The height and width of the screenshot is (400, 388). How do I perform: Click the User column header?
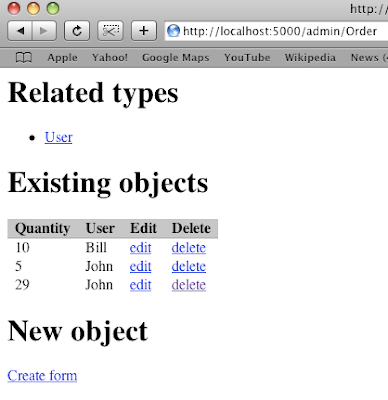100,229
